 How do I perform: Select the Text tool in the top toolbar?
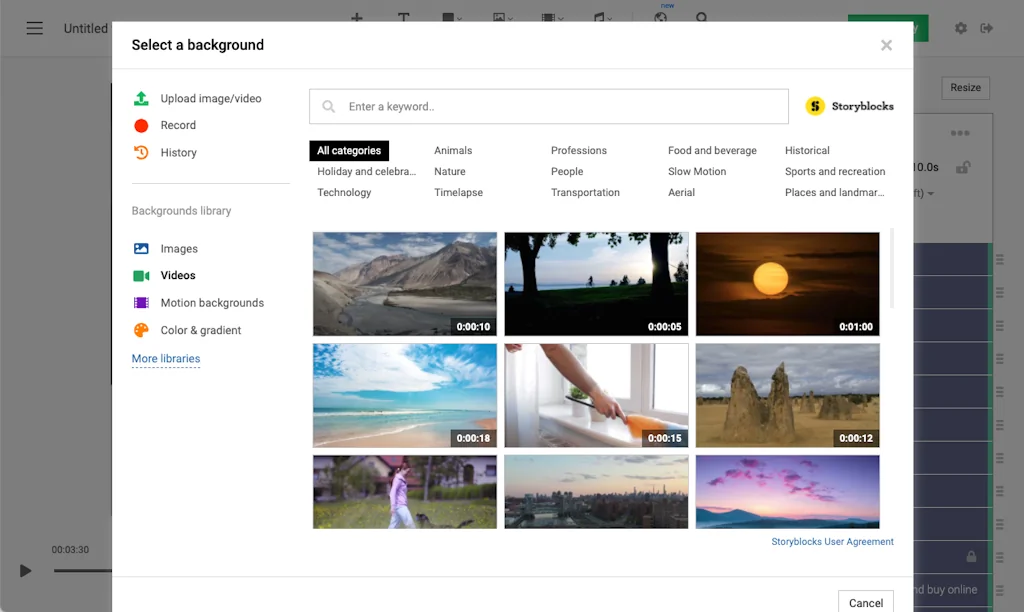(404, 17)
